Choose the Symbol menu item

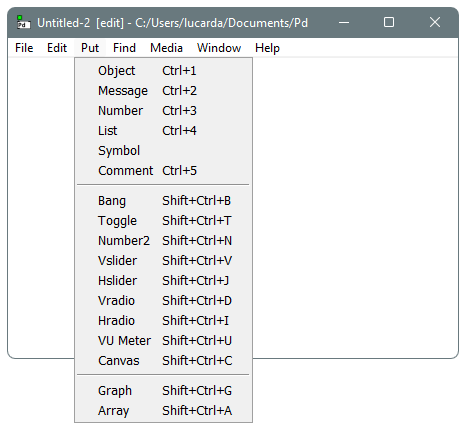[x=163, y=151]
